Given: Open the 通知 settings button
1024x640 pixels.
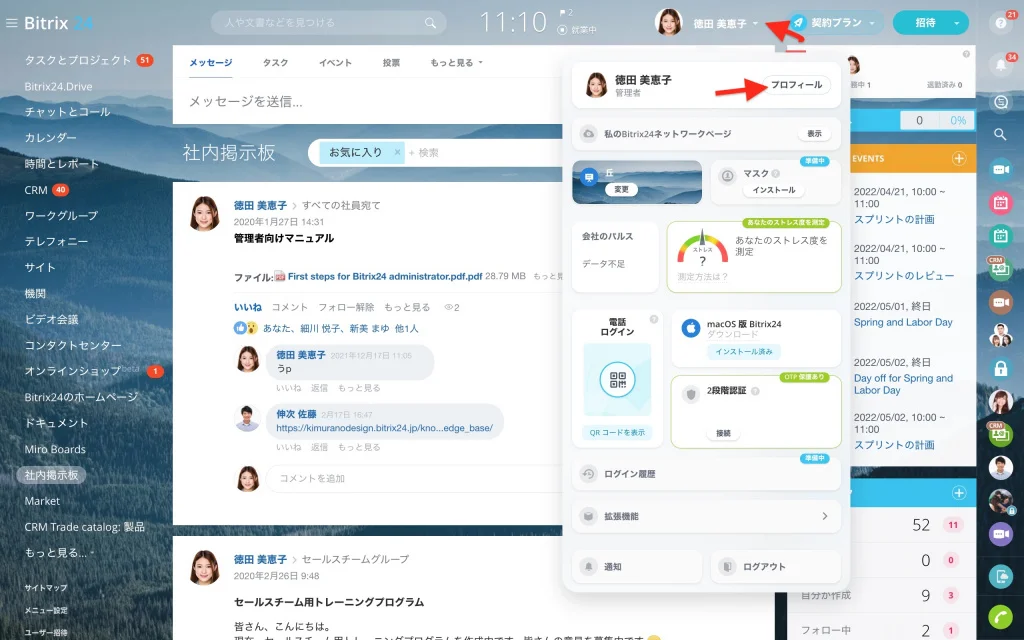Looking at the screenshot, I should (637, 567).
